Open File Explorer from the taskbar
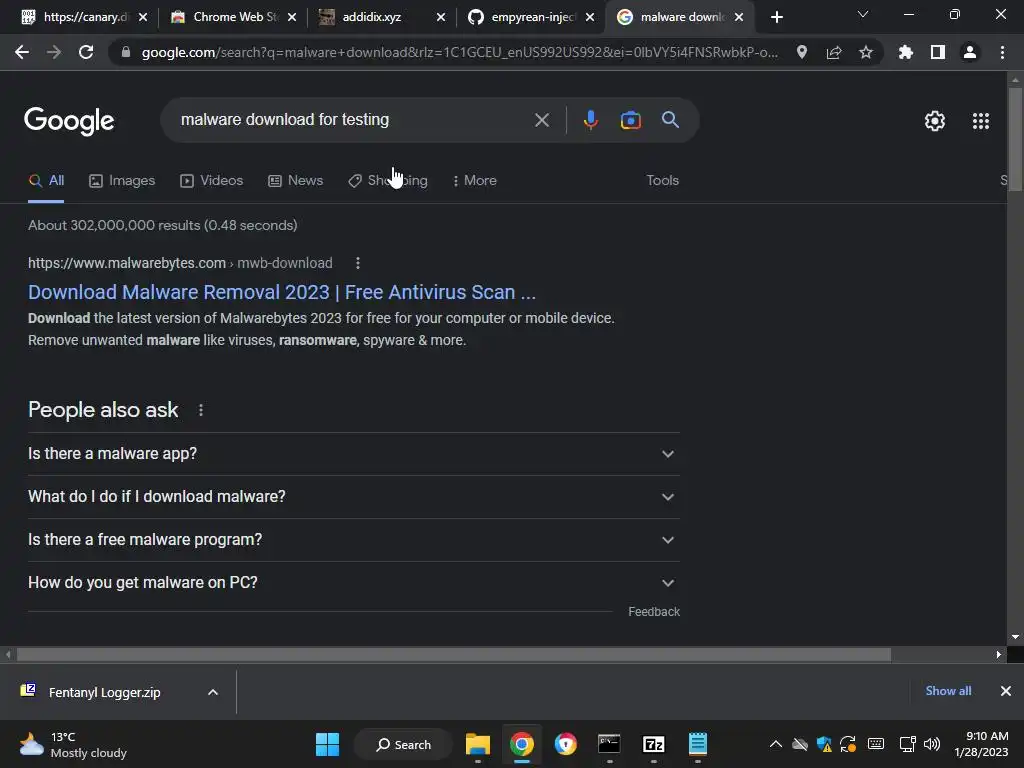Viewport: 1024px width, 768px height. pyautogui.click(x=477, y=744)
